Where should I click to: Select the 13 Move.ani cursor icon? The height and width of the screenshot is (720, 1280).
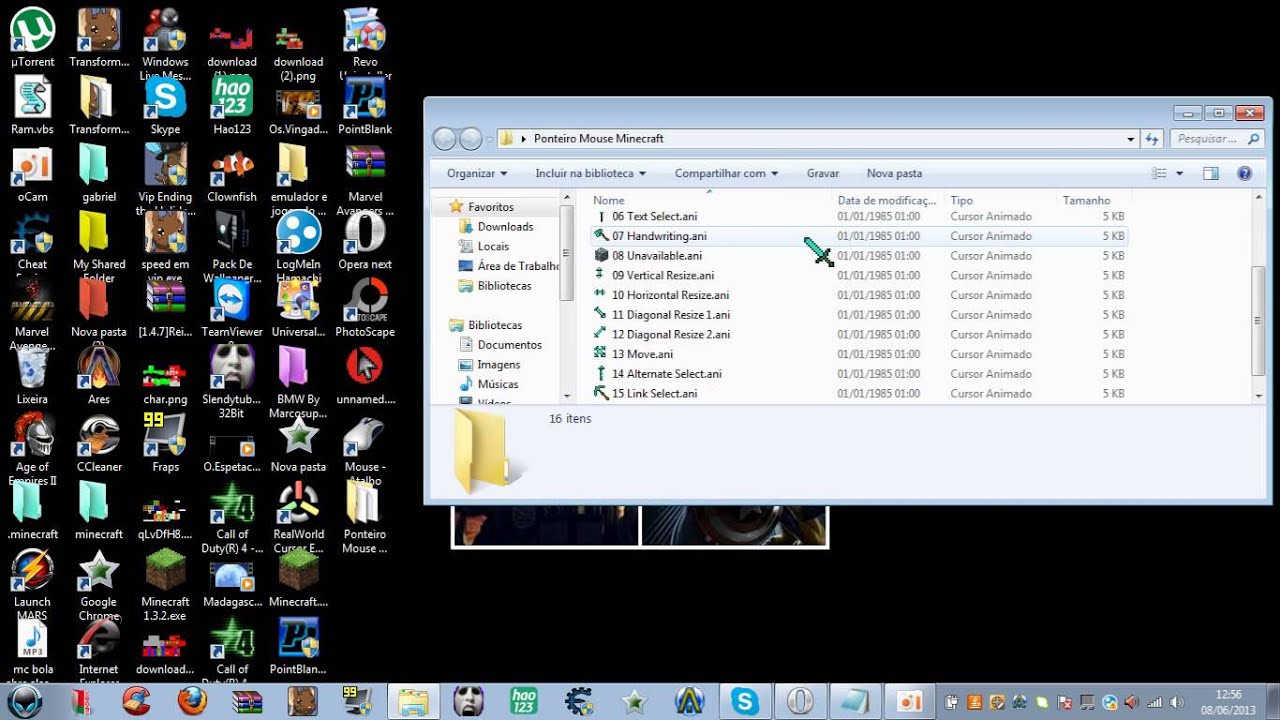601,353
